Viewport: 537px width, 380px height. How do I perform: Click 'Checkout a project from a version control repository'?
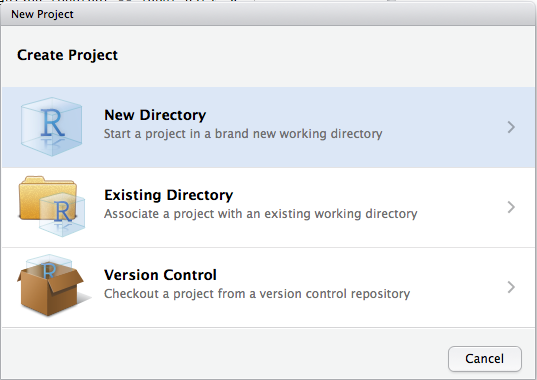pyautogui.click(x=257, y=294)
